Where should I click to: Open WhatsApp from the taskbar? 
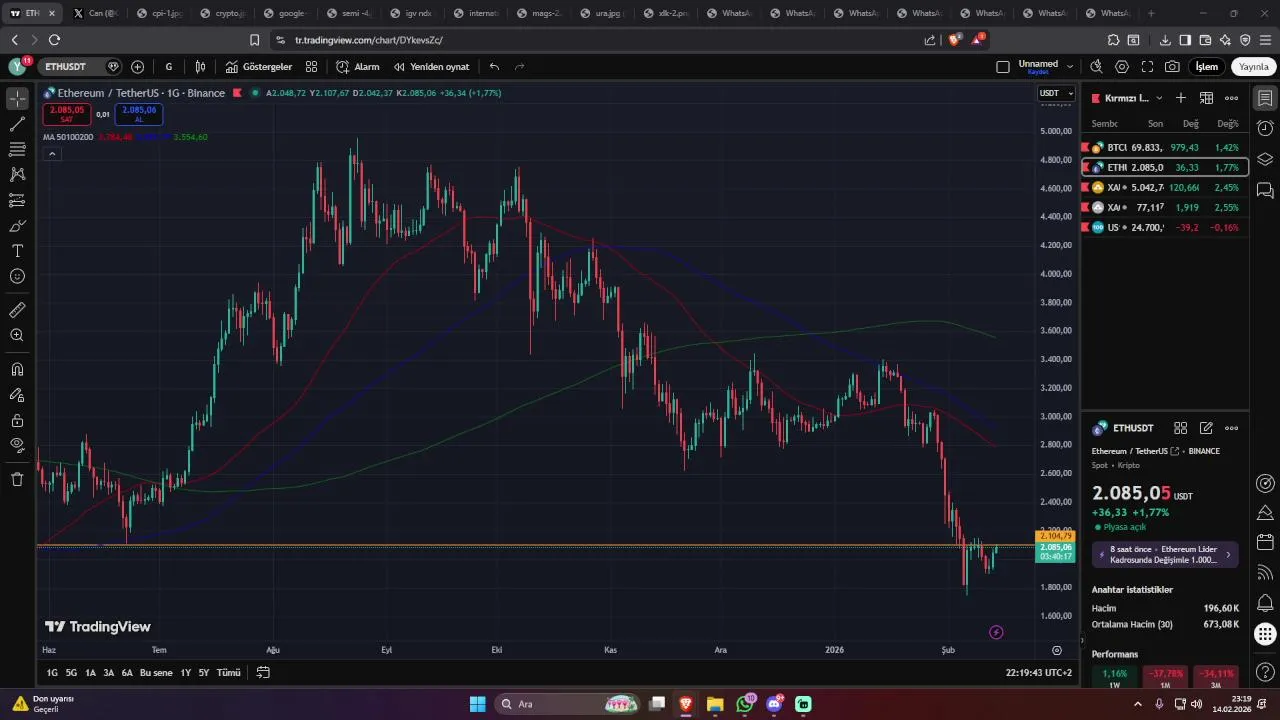click(744, 704)
